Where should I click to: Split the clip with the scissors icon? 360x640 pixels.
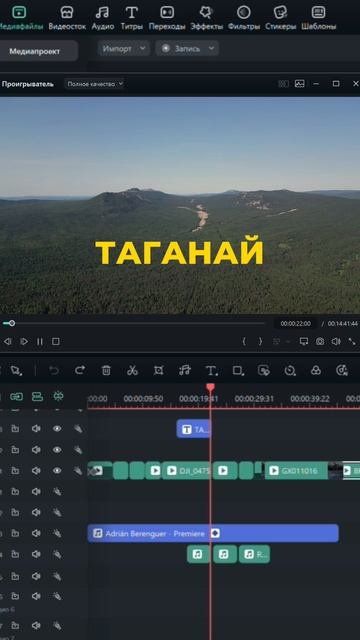(132, 371)
